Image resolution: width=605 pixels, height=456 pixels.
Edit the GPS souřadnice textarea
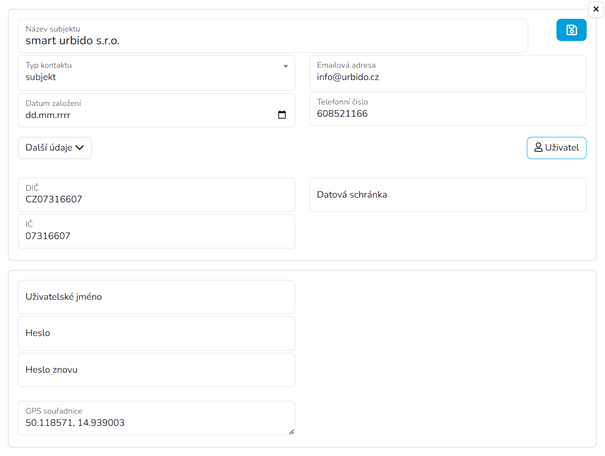[157, 418]
